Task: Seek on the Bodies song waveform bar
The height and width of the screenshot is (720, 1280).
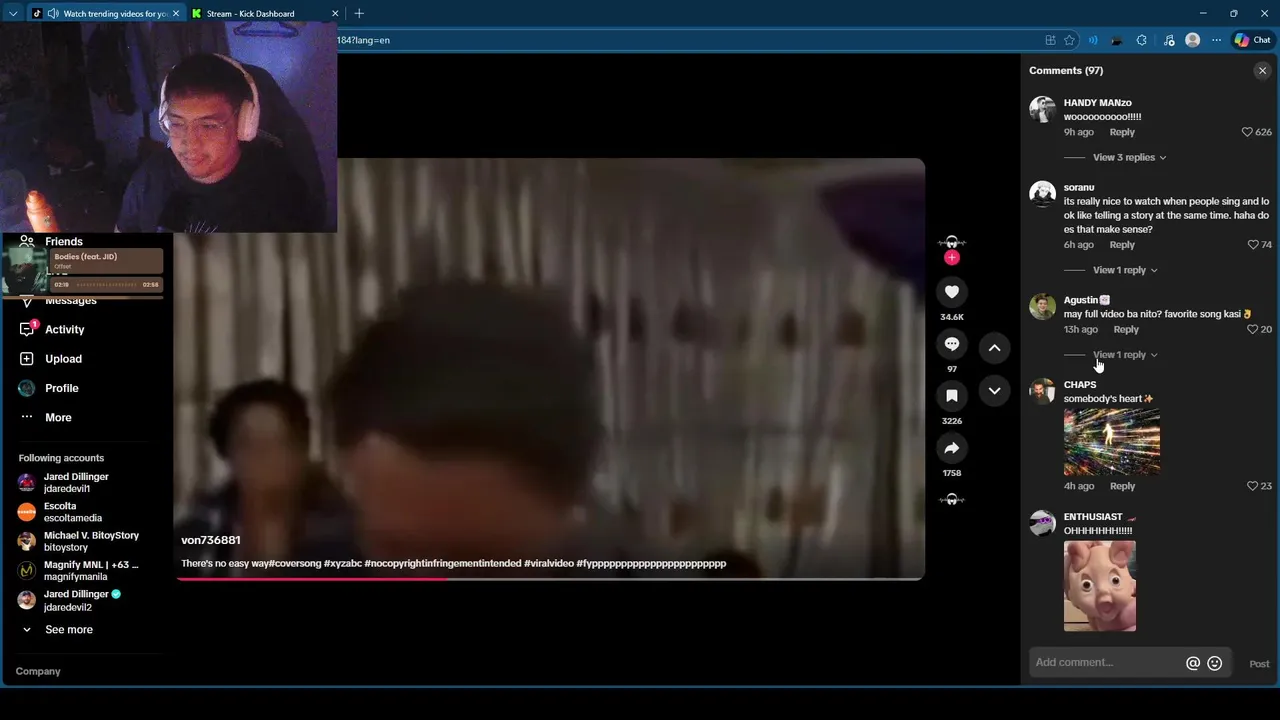Action: 108,285
